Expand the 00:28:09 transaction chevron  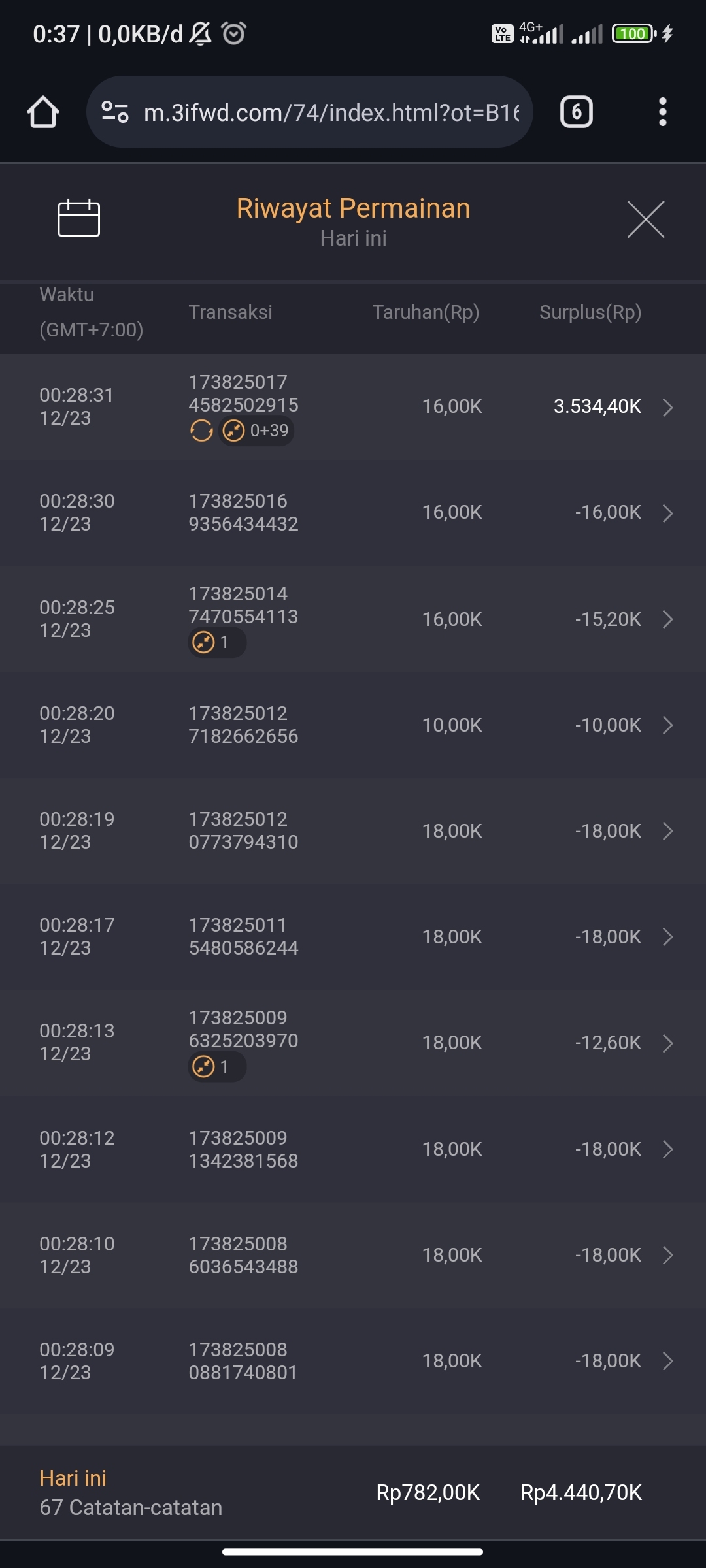pyautogui.click(x=667, y=1361)
